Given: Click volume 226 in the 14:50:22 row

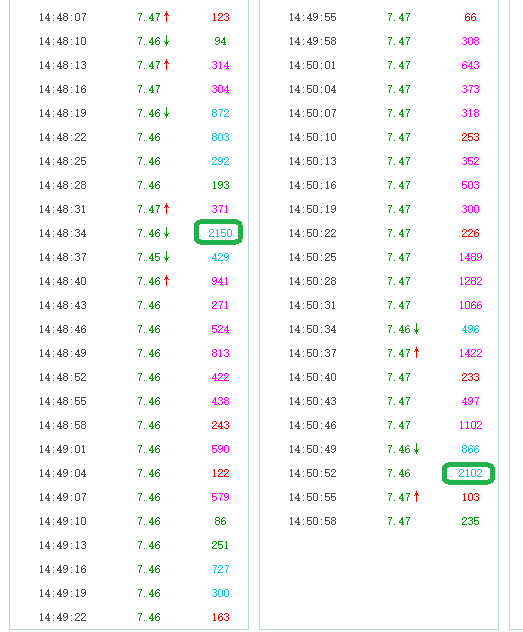Looking at the screenshot, I should [470, 233].
